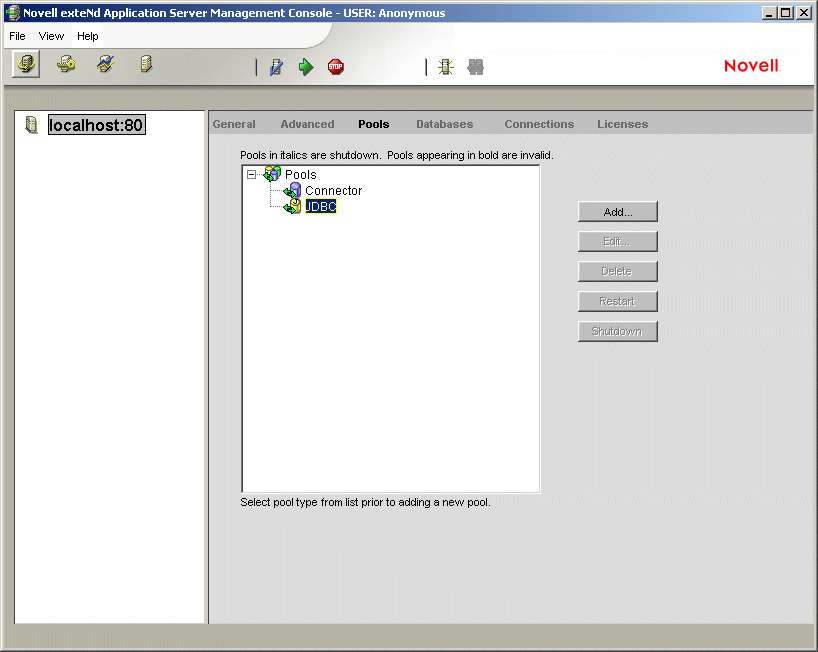This screenshot has height=652, width=818.
Task: Click the localhost:80 server icon
Action: click(31, 125)
